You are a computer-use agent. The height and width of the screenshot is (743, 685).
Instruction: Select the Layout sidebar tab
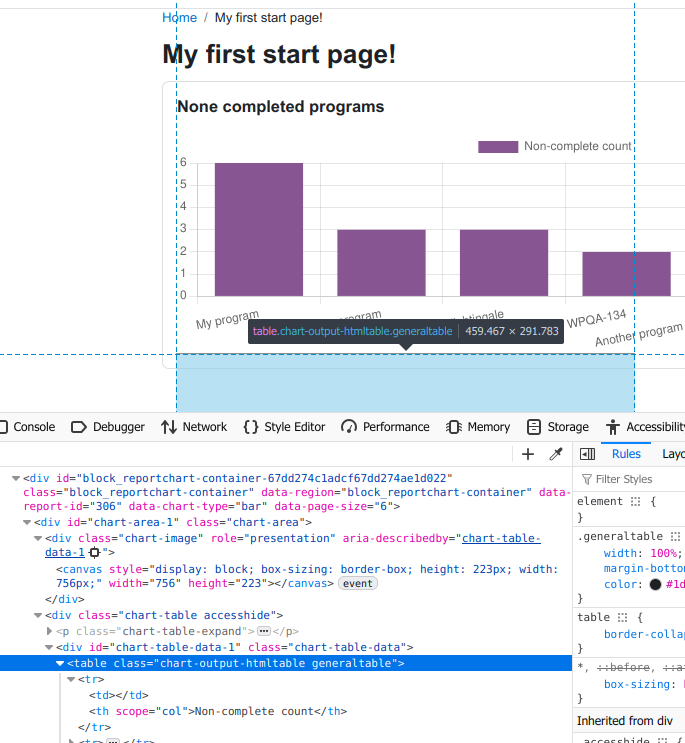point(673,454)
